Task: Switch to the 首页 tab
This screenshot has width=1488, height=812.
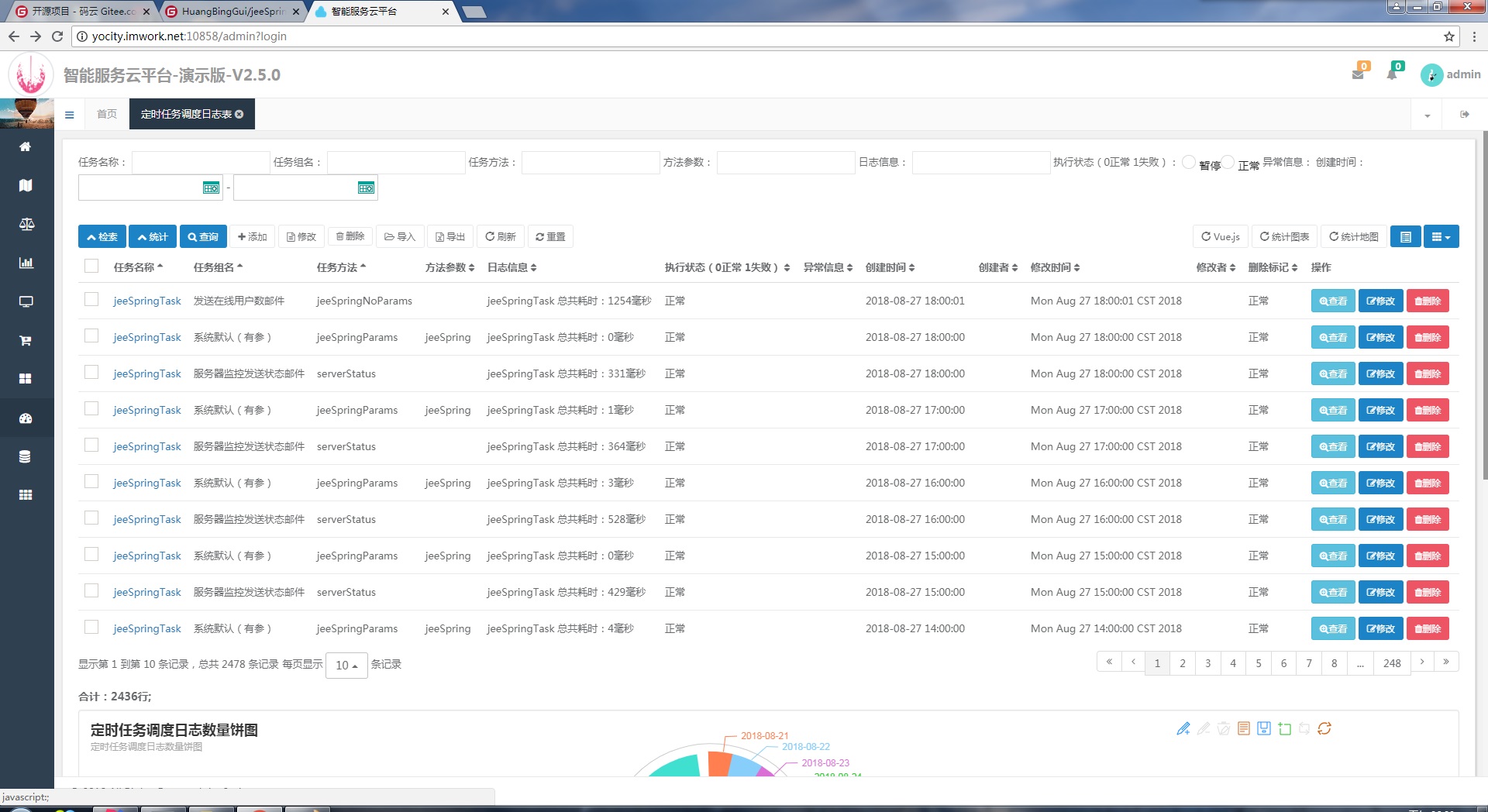Action: [x=107, y=114]
